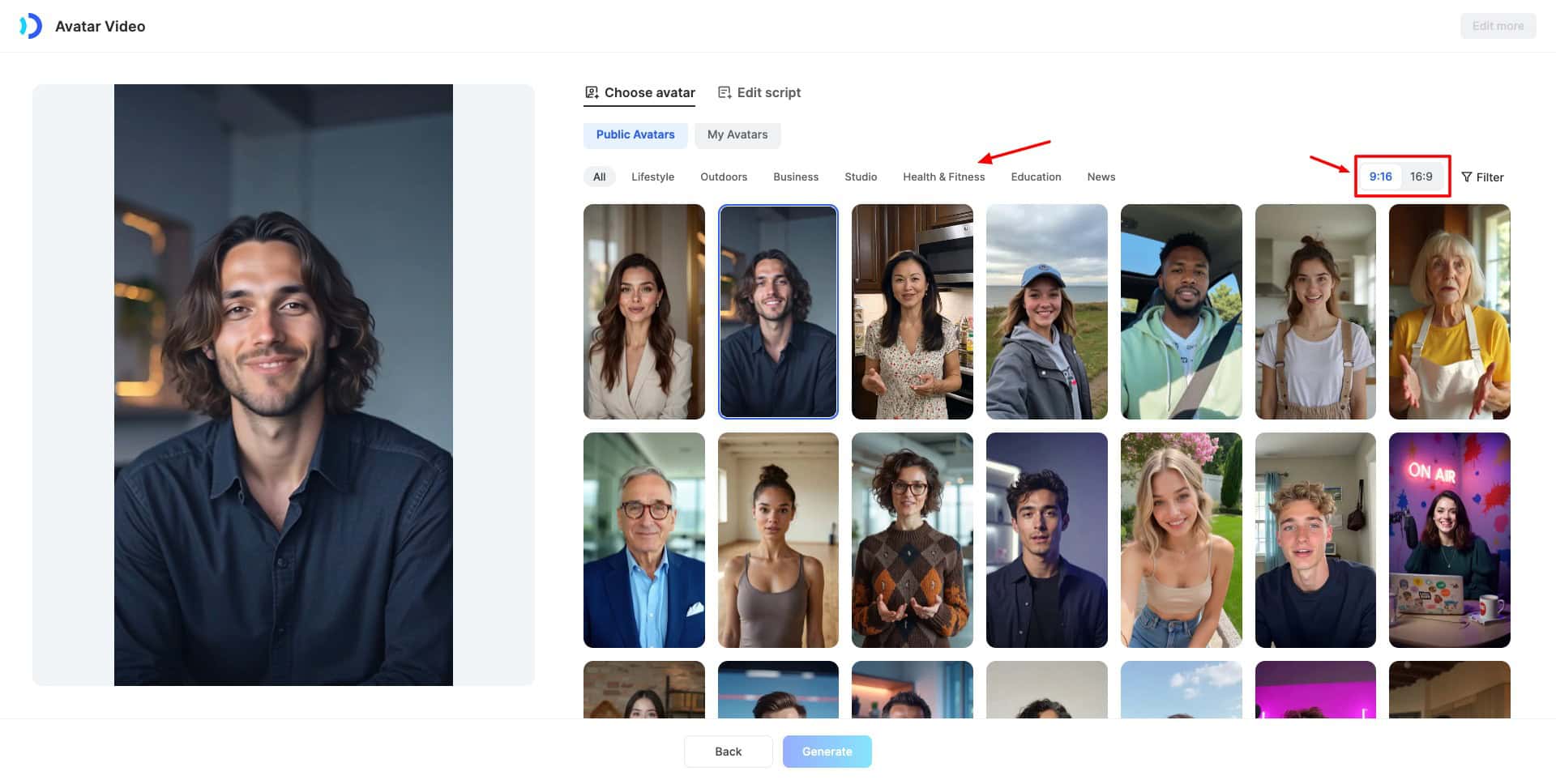Select the 9:16 aspect ratio

[x=1380, y=177]
